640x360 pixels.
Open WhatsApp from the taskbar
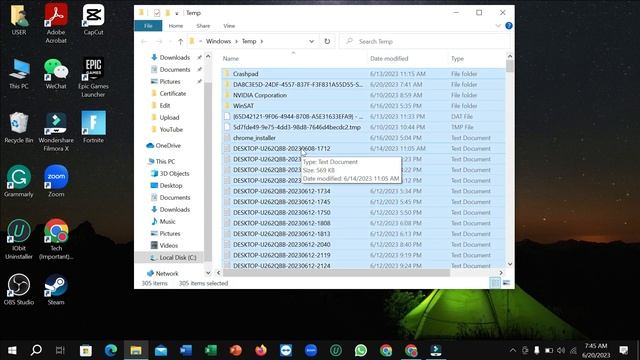(x=361, y=350)
